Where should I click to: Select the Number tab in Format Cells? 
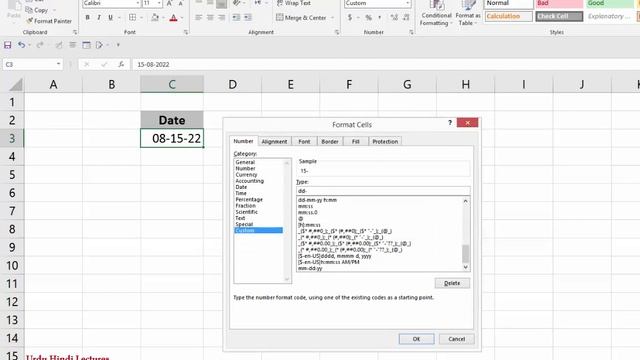pos(243,141)
